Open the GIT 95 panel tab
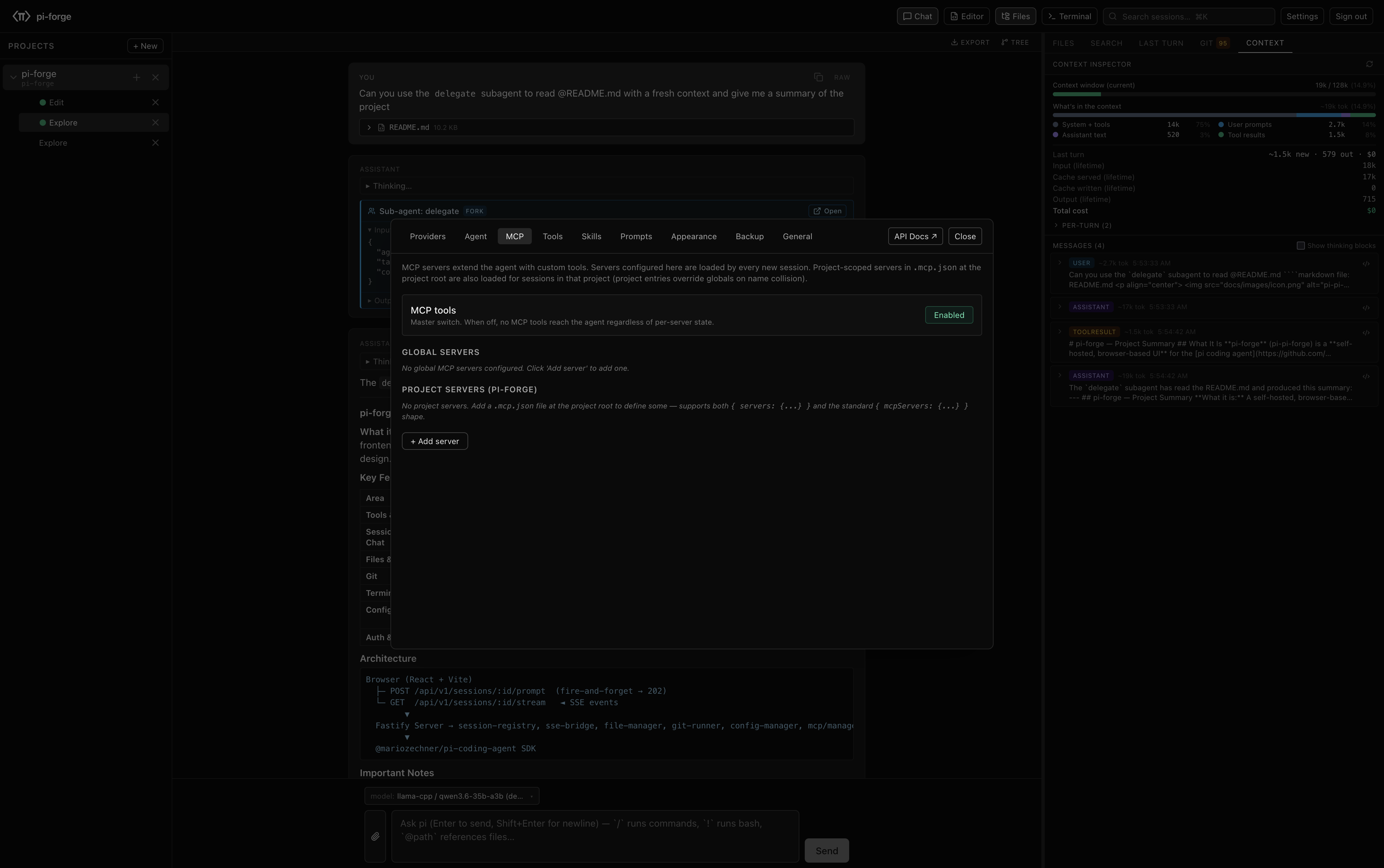This screenshot has height=868, width=1384. (x=1215, y=43)
